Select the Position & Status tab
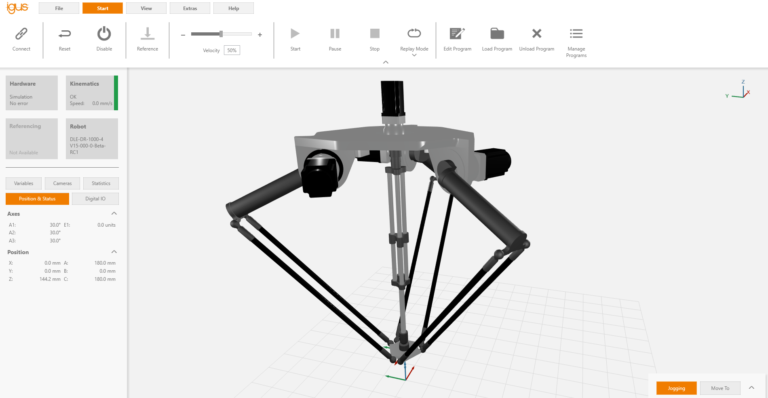Viewport: 768px width, 398px height. [x=37, y=199]
